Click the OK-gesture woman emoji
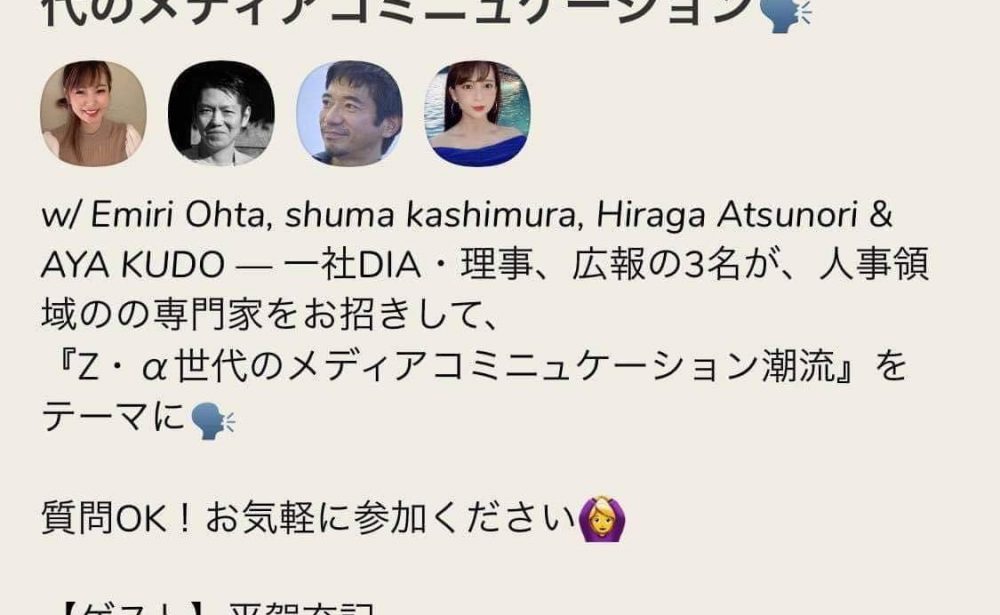 point(601,519)
